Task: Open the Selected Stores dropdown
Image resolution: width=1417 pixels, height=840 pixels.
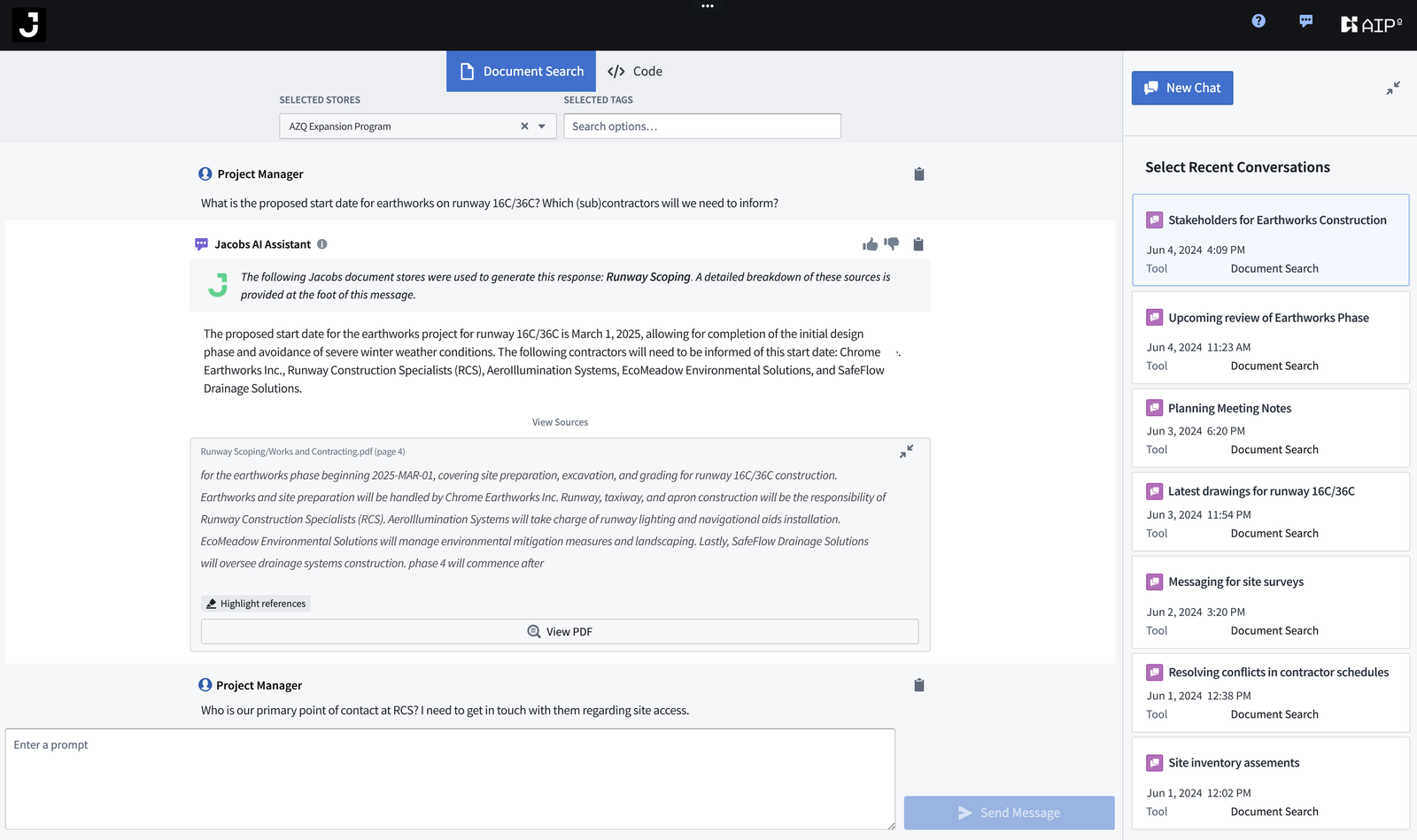Action: [x=542, y=126]
